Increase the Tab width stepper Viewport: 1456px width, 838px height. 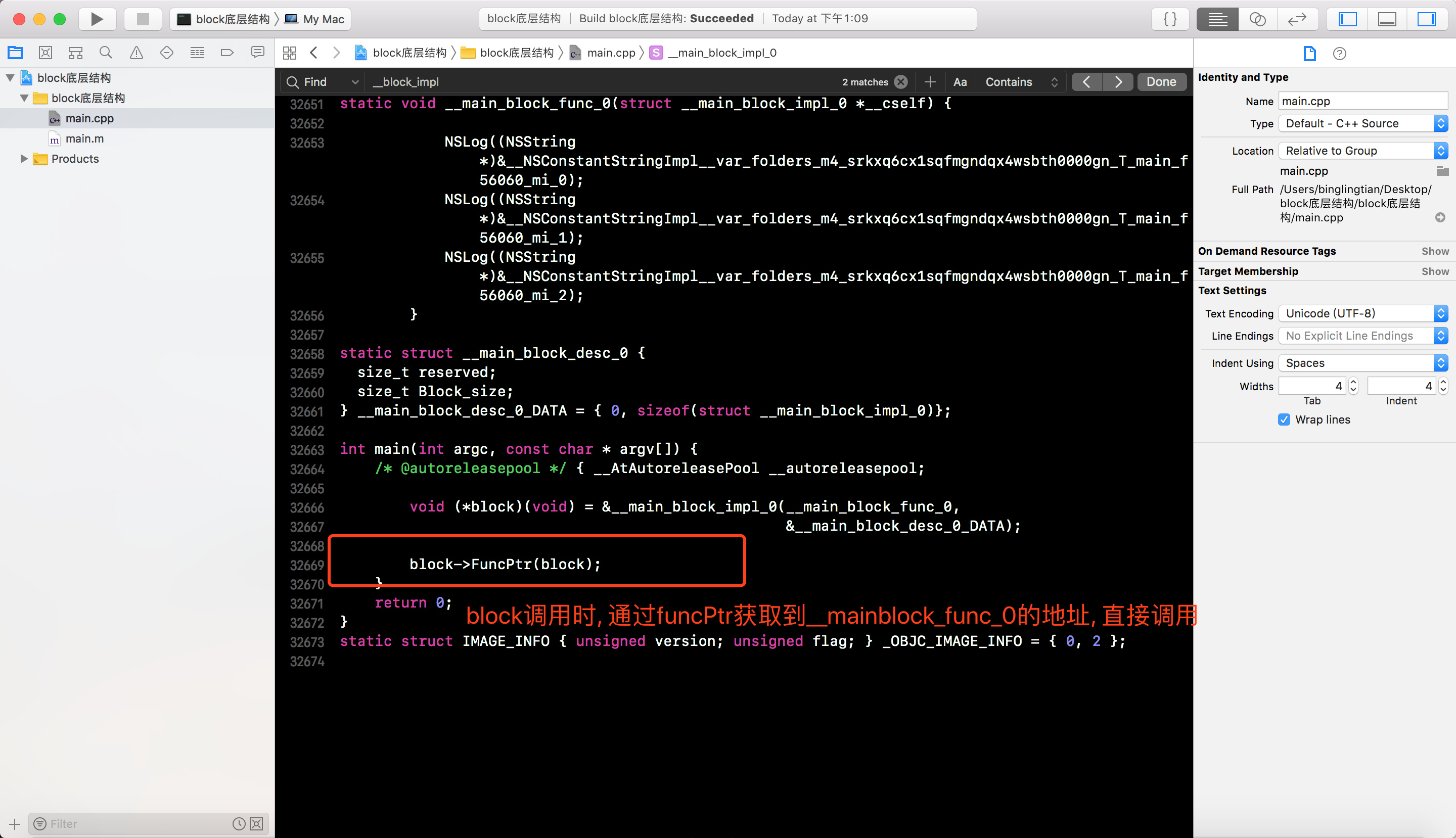(x=1353, y=382)
